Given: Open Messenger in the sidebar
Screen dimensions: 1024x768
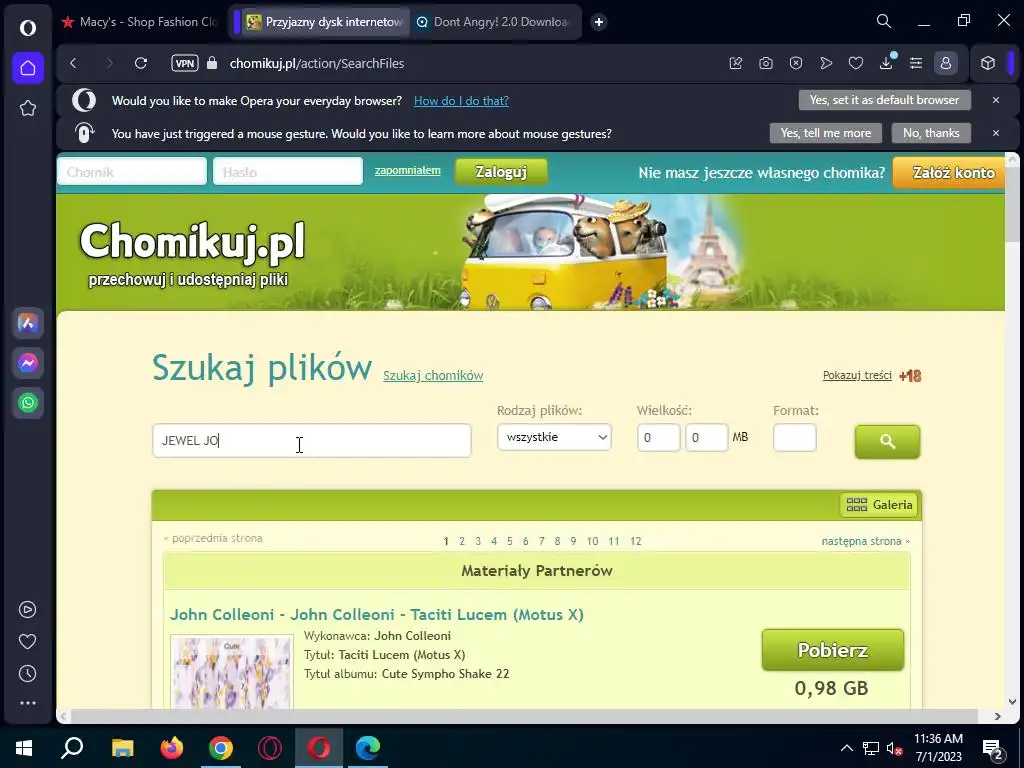Looking at the screenshot, I should [27, 362].
